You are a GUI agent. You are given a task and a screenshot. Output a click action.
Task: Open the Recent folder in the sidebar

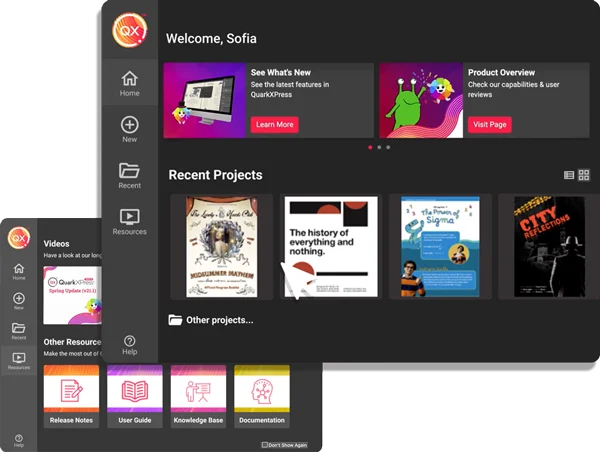pyautogui.click(x=129, y=175)
